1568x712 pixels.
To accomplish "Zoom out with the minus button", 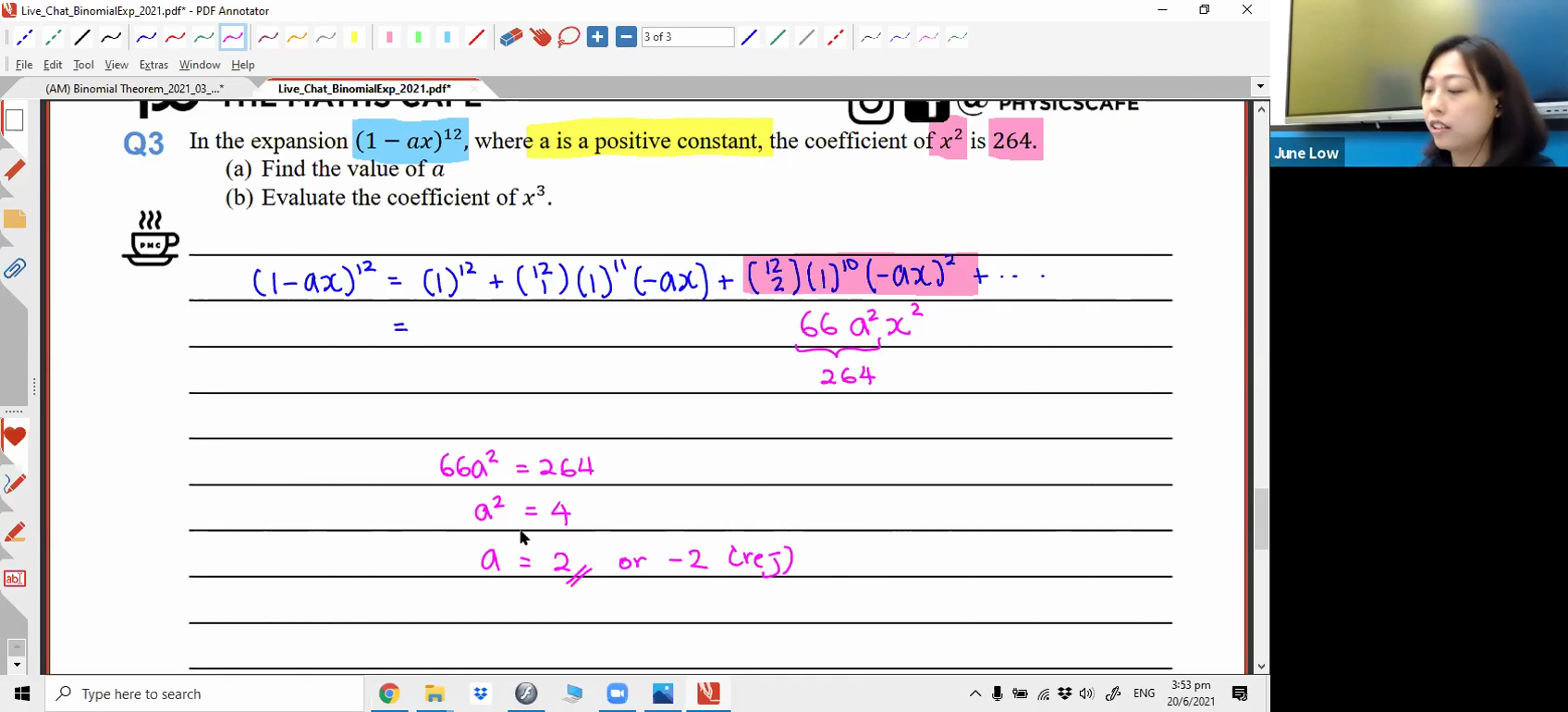I will click(626, 38).
